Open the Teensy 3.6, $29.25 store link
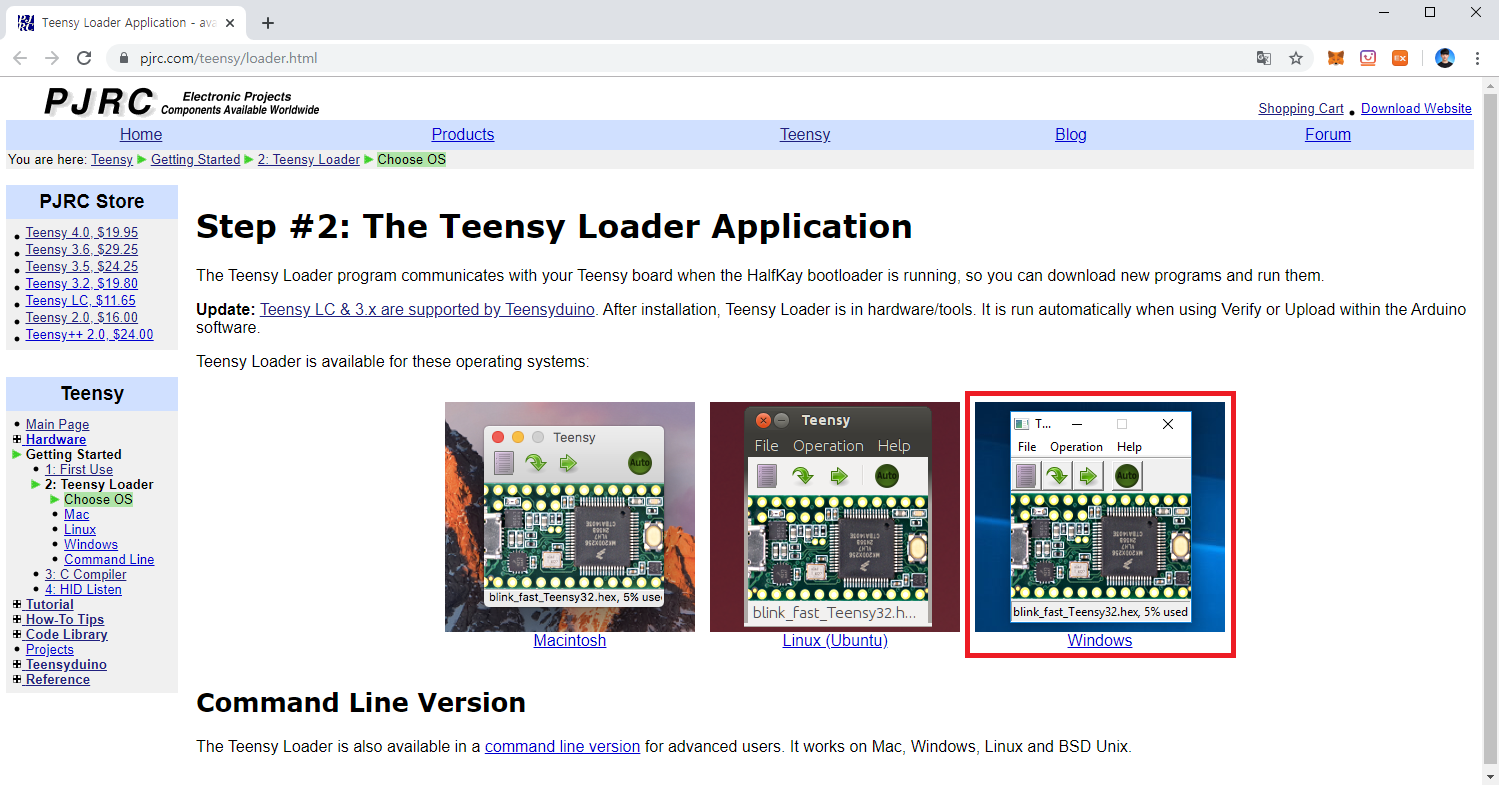The width and height of the screenshot is (1499, 785). tap(82, 249)
